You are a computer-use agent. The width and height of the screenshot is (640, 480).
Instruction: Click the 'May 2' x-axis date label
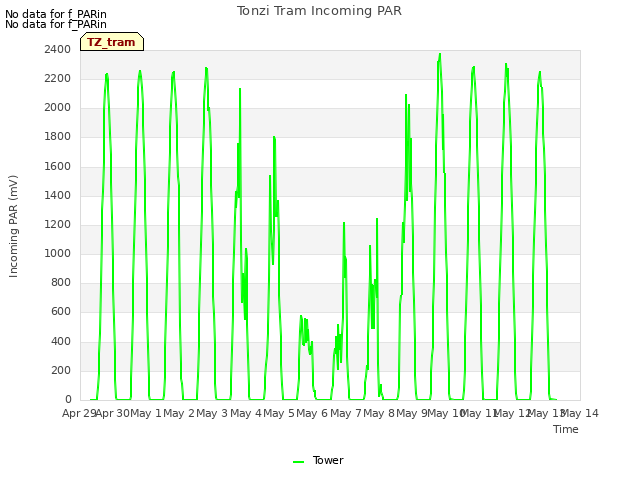coord(179,413)
